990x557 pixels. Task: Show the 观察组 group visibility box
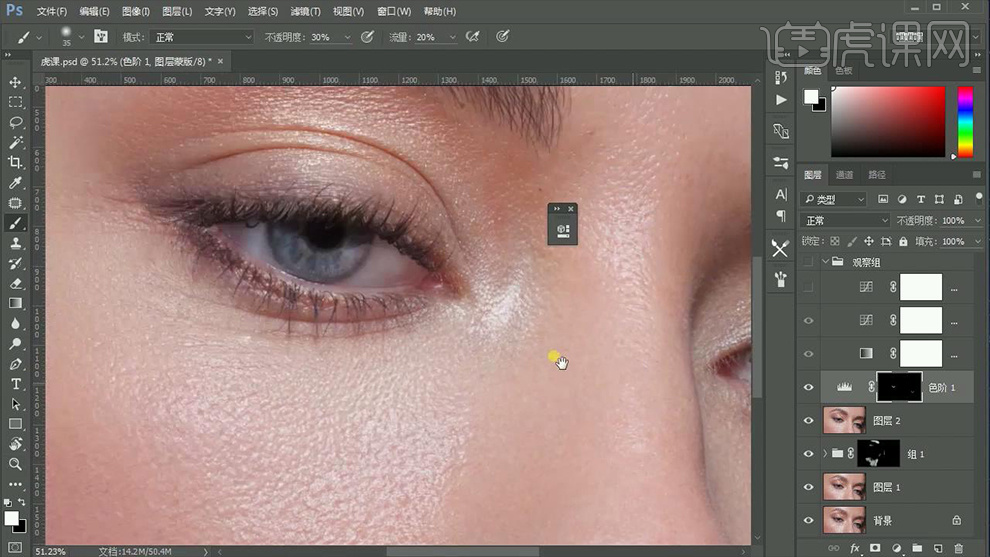[x=808, y=262]
